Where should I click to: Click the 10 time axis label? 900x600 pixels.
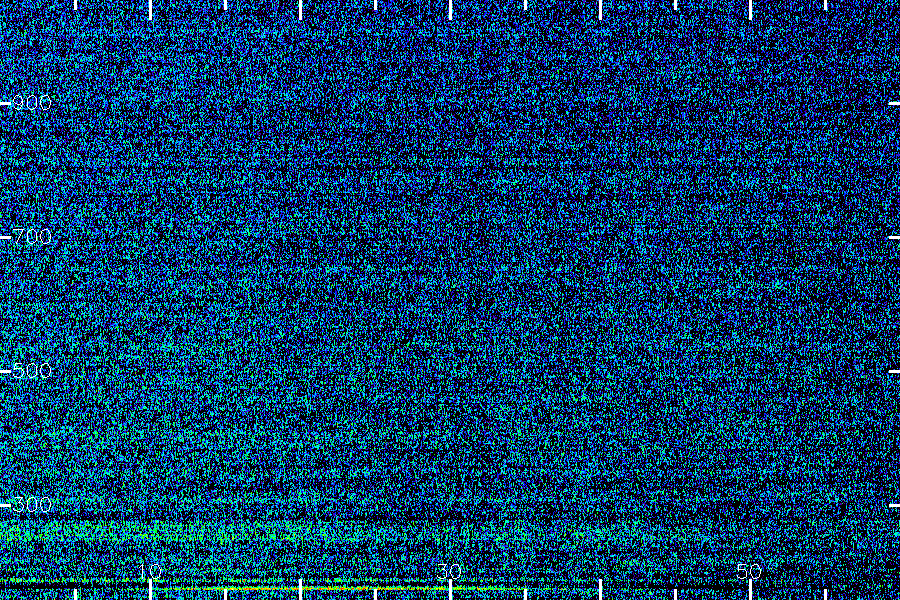[150, 571]
